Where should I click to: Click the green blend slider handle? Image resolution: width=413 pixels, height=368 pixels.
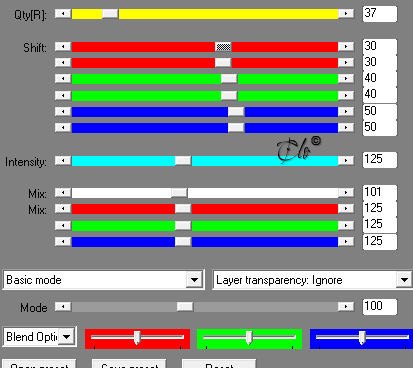(x=249, y=338)
